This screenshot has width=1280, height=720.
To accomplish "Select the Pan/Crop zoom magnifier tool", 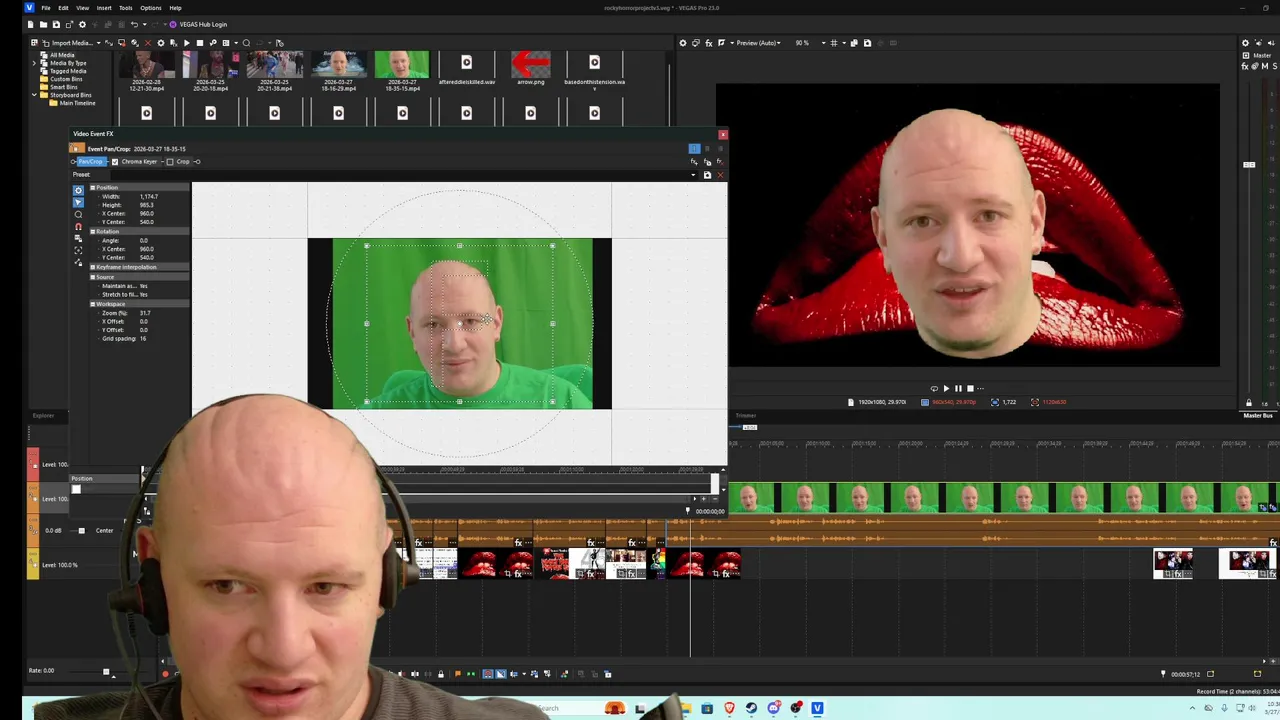I will [78, 215].
